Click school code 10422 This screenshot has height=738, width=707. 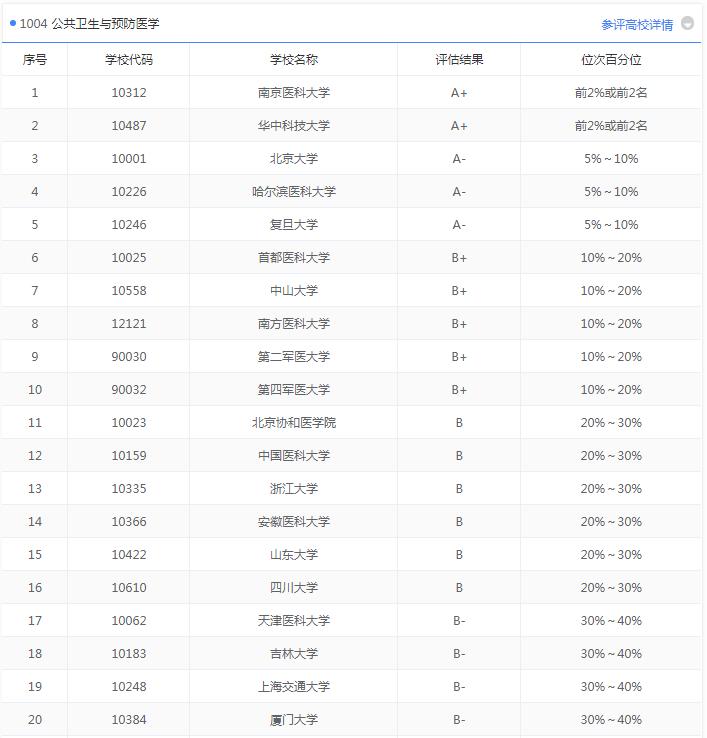(x=129, y=554)
